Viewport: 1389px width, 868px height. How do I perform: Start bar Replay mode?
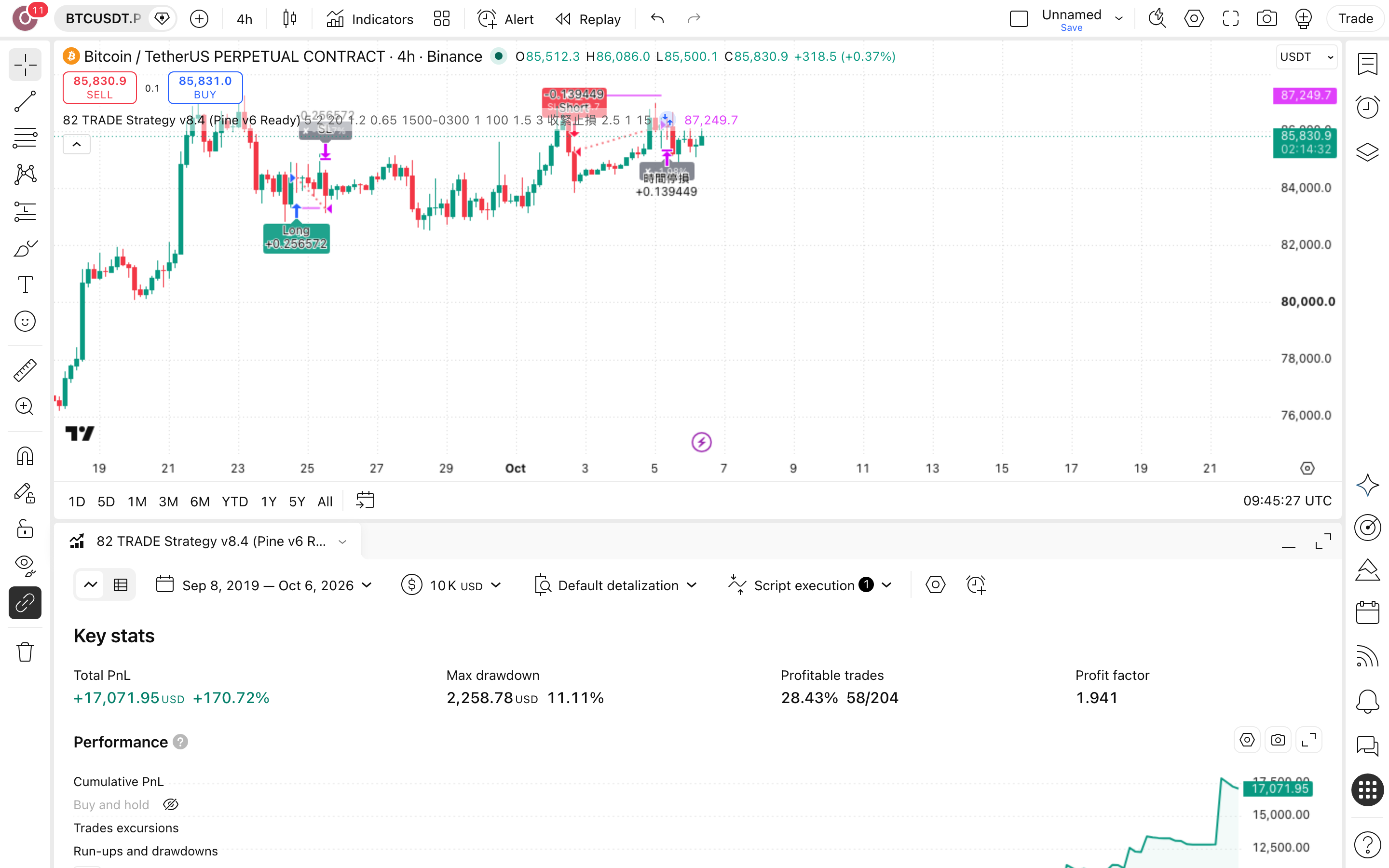(588, 19)
